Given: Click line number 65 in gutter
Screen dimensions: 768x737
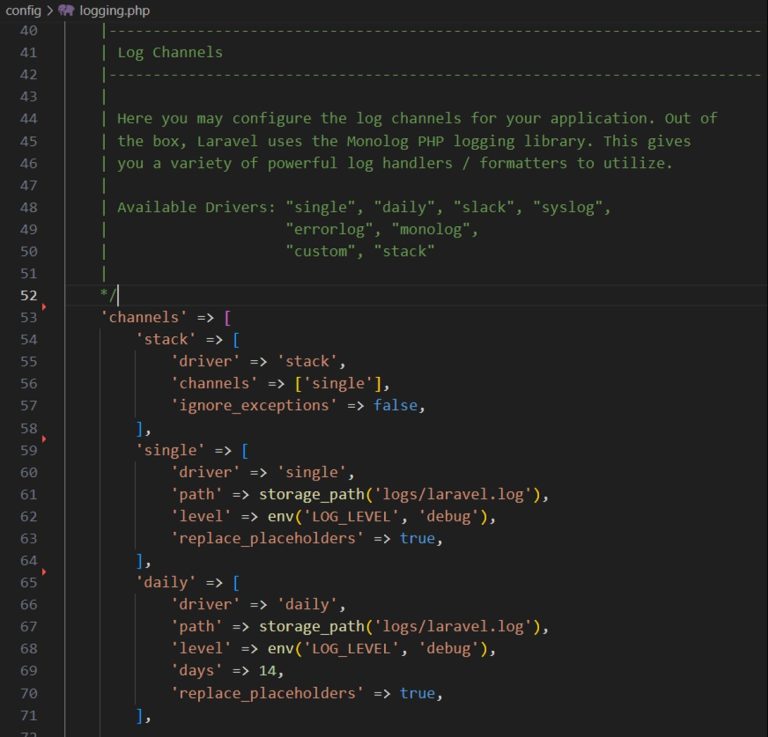Looking at the screenshot, I should tap(28, 582).
